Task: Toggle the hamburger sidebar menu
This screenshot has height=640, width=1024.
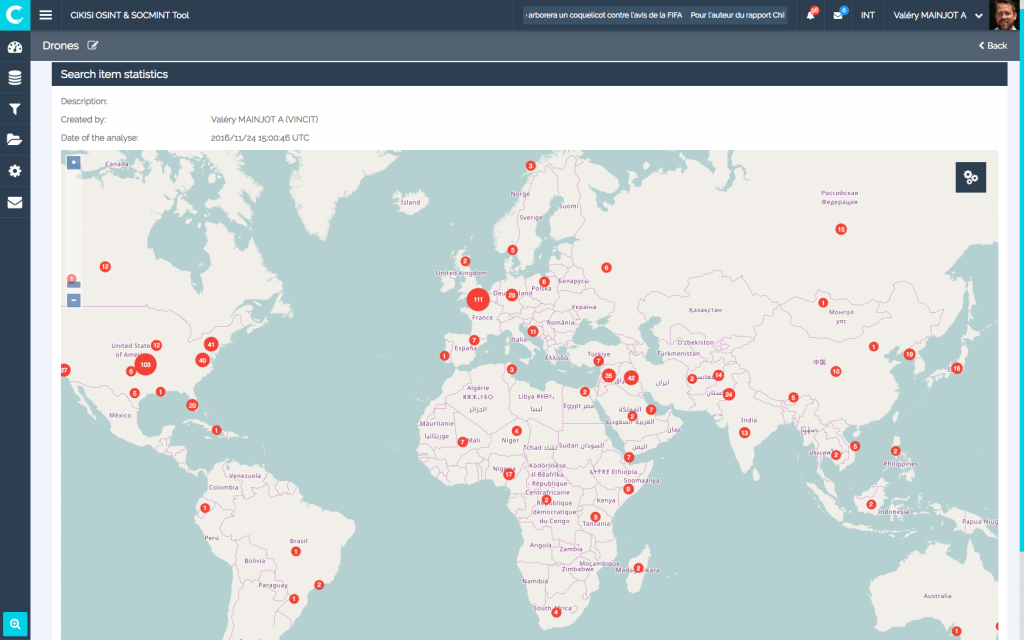Action: 45,15
